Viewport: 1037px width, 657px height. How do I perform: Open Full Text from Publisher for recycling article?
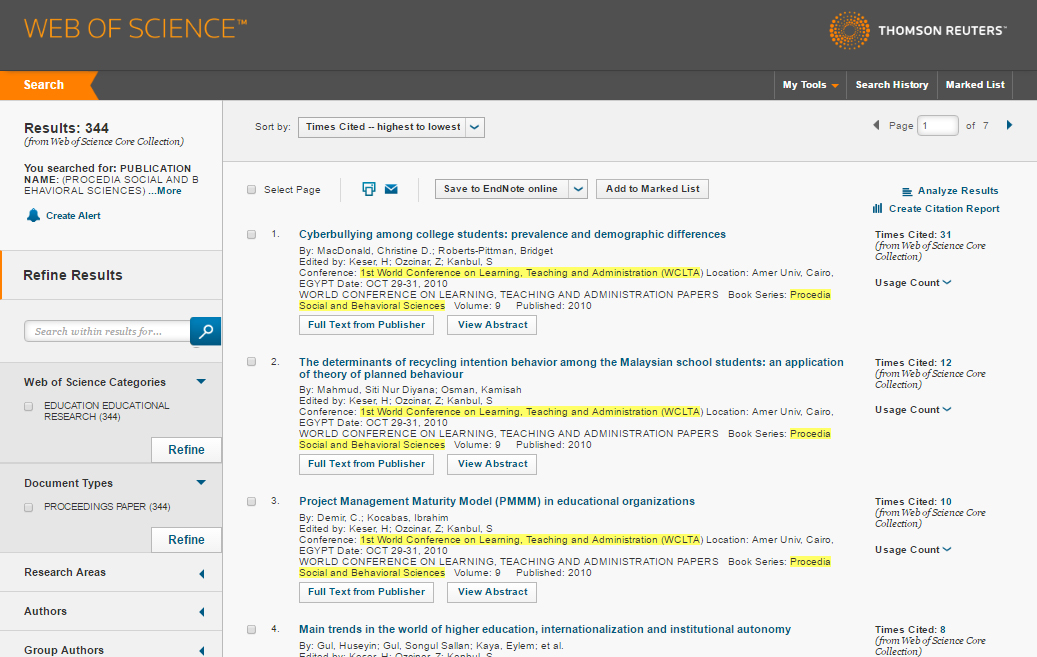pos(366,464)
